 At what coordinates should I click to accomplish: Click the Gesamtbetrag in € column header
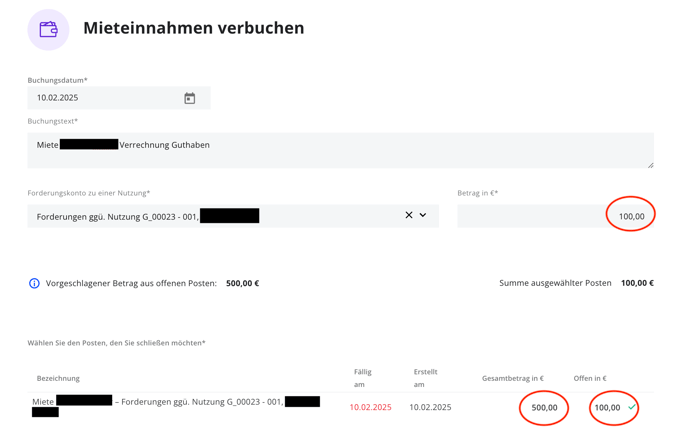tap(513, 378)
